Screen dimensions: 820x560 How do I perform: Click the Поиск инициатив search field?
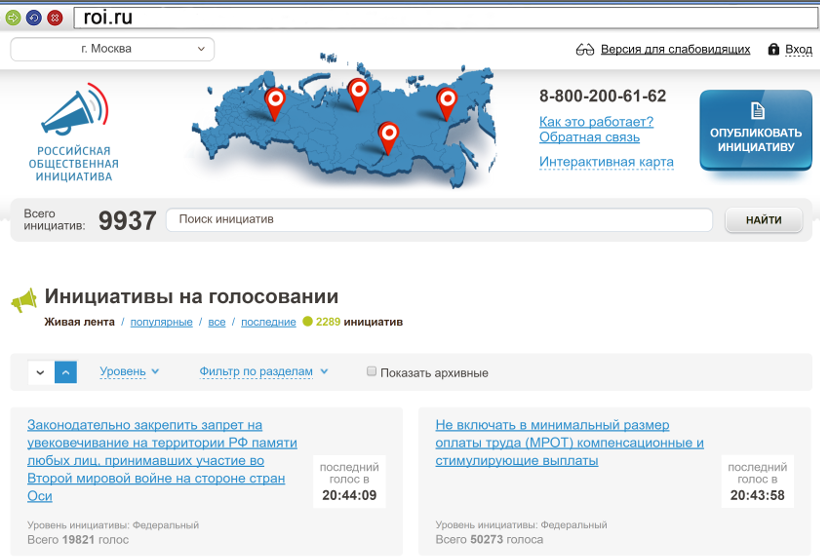[439, 220]
